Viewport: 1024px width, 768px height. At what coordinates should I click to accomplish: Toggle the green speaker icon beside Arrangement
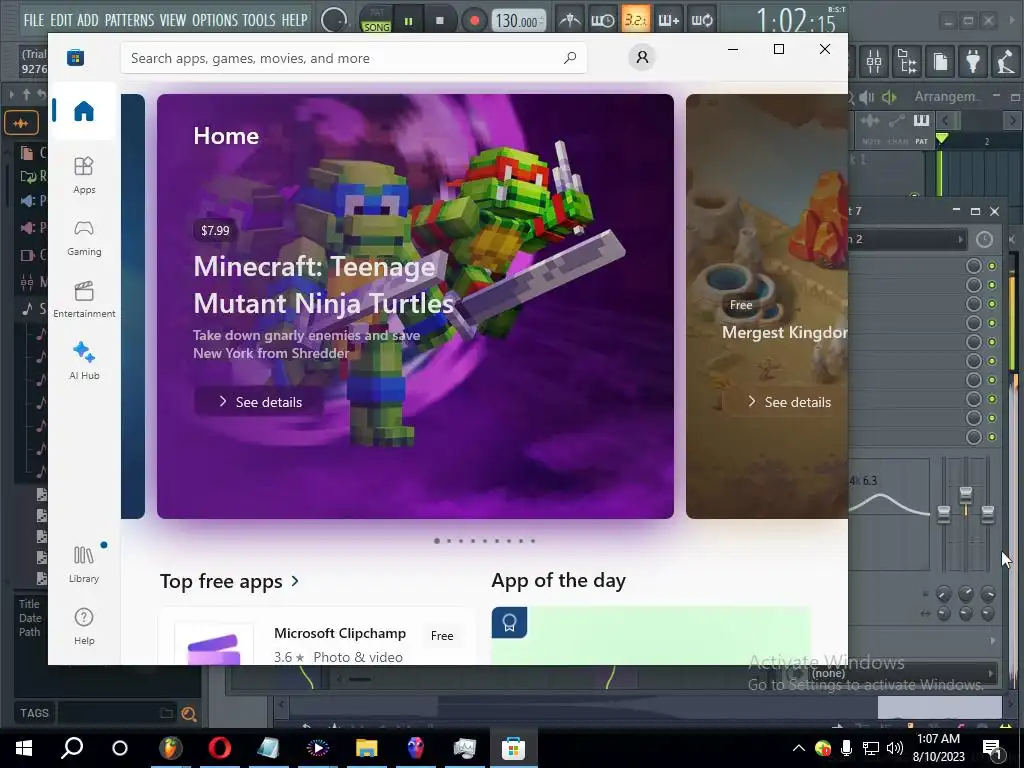889,97
